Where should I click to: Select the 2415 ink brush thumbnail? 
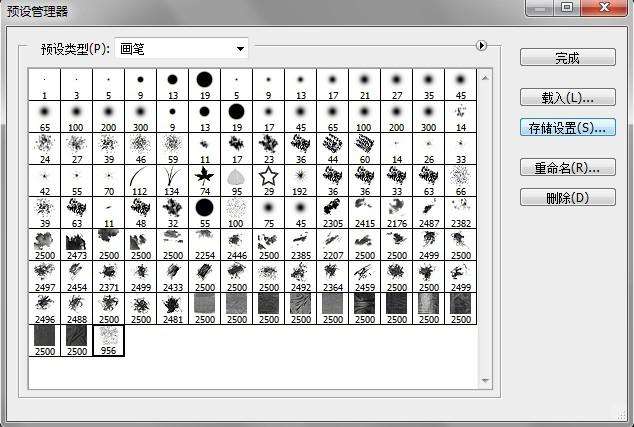click(x=365, y=212)
